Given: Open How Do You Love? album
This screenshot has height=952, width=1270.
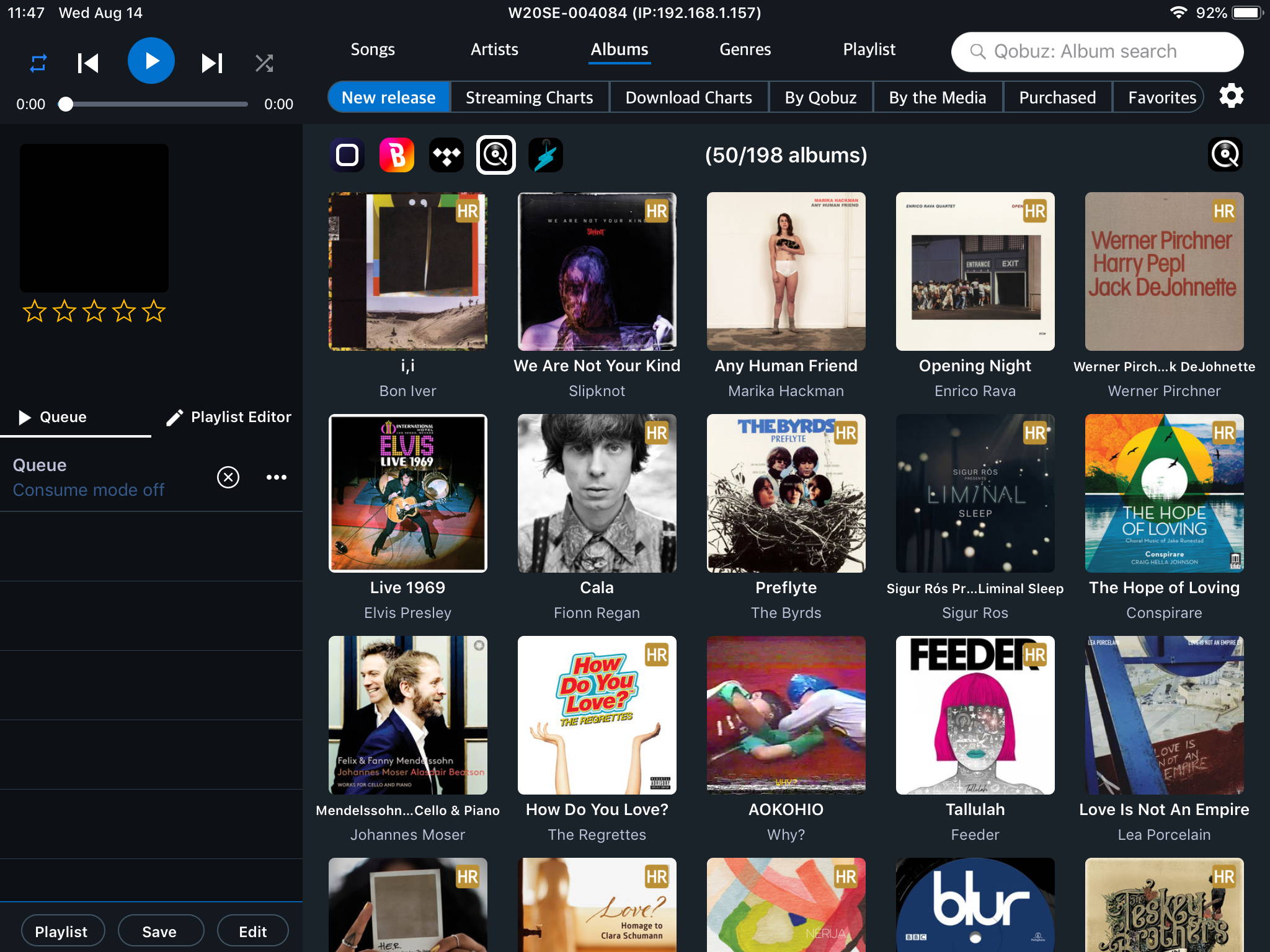Looking at the screenshot, I should 597,715.
